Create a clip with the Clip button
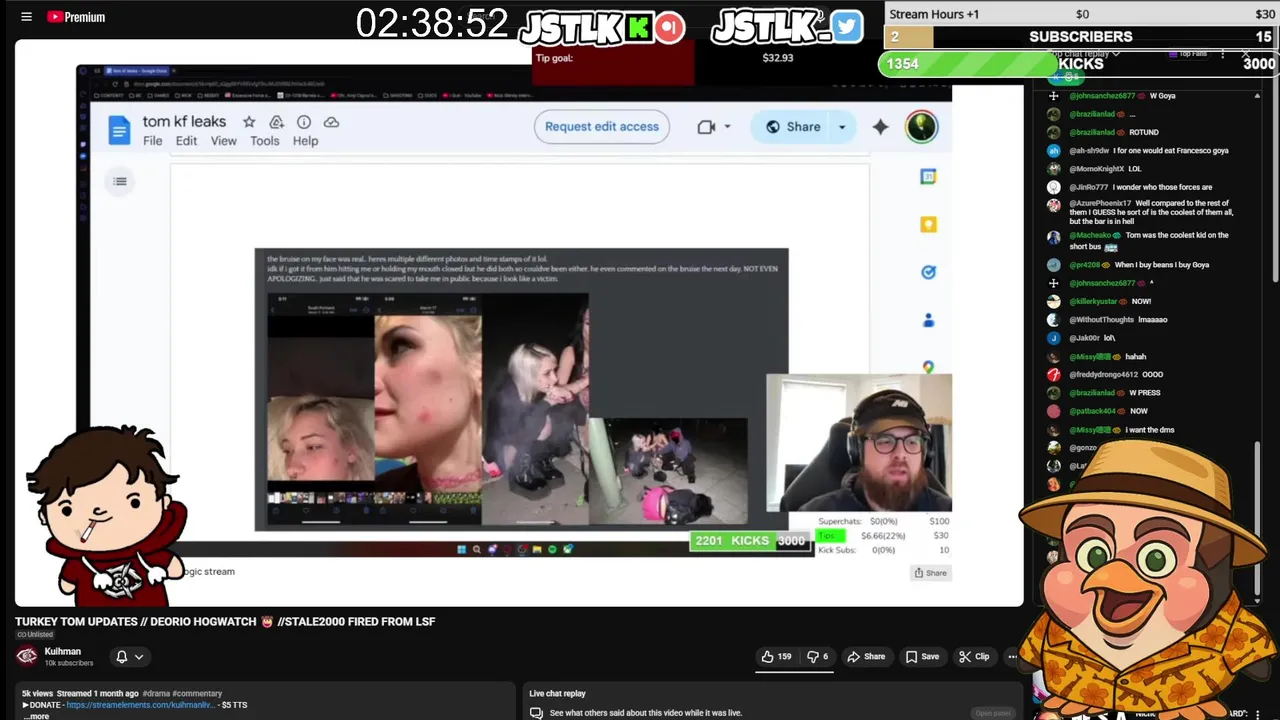 (x=974, y=657)
